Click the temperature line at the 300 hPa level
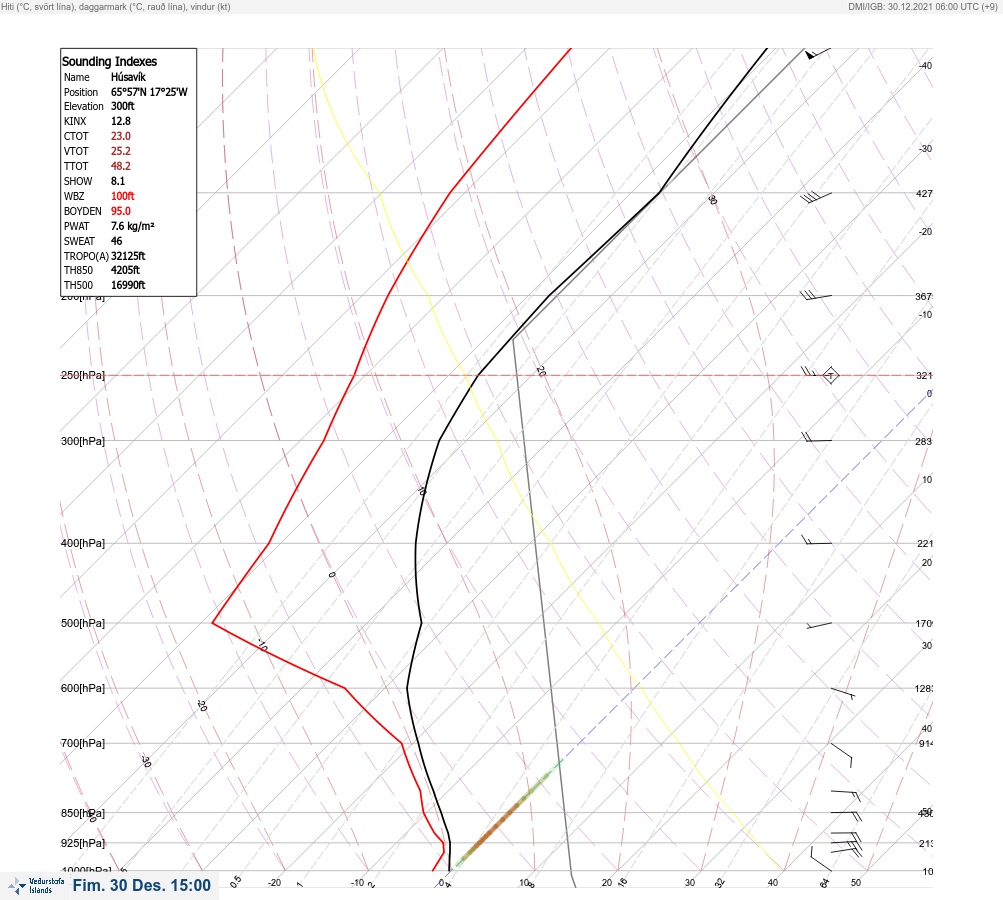The width and height of the screenshot is (1003, 900). (439, 440)
